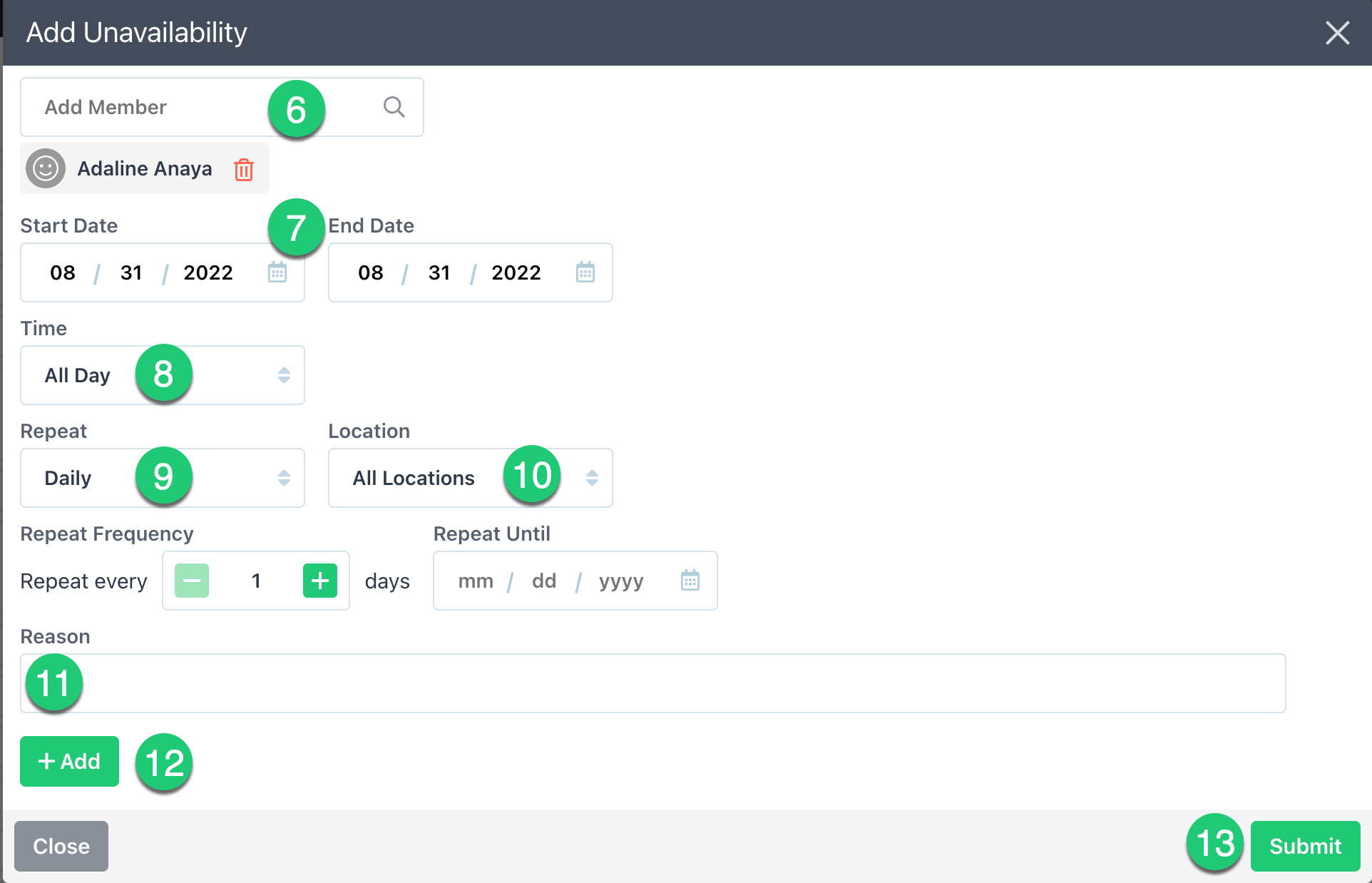Click Adaline Anaya's smiley avatar
Image resolution: width=1372 pixels, height=883 pixels.
pyautogui.click(x=46, y=169)
